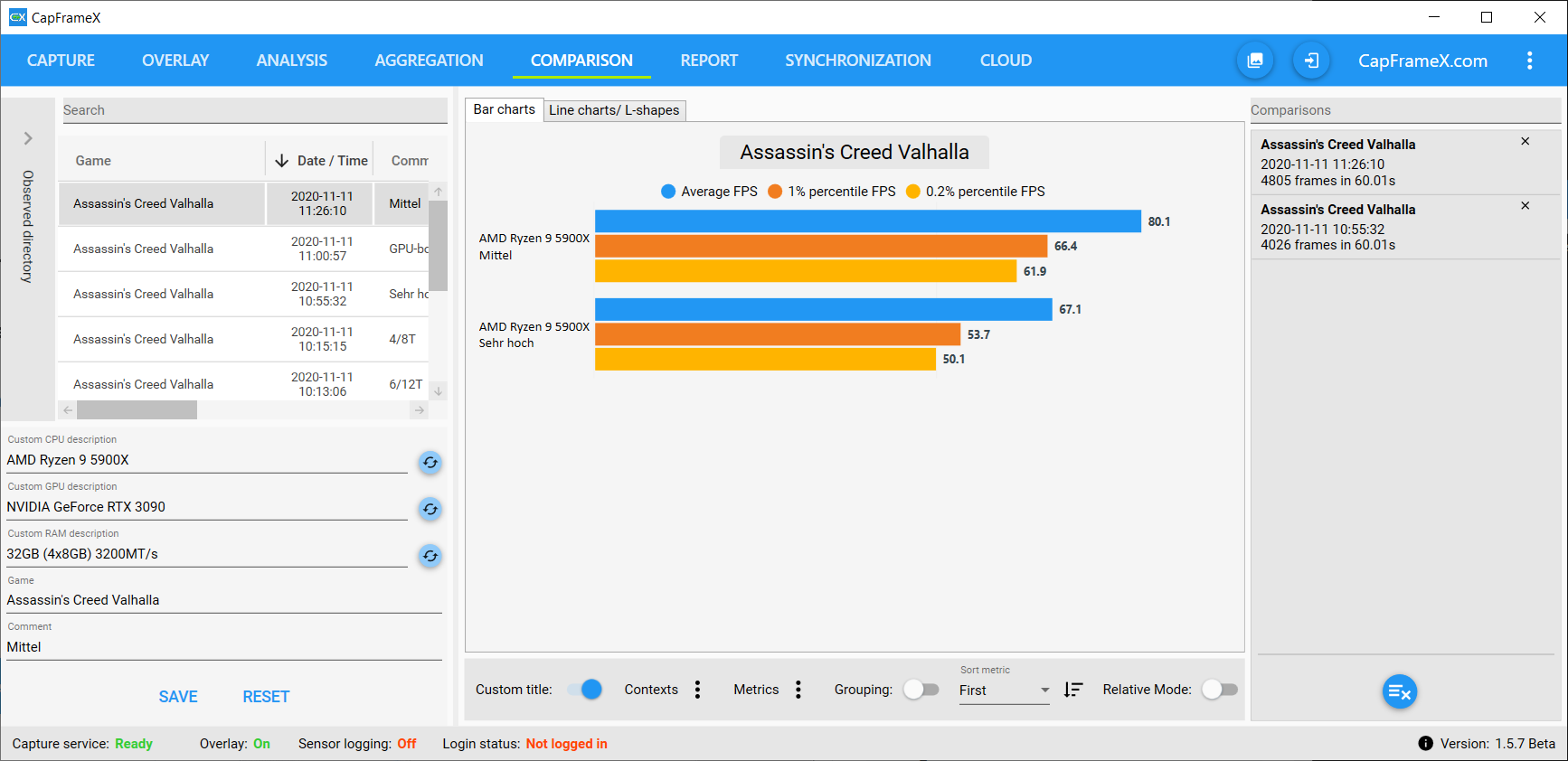
Task: Select the record with comment 6/12T
Action: point(243,383)
